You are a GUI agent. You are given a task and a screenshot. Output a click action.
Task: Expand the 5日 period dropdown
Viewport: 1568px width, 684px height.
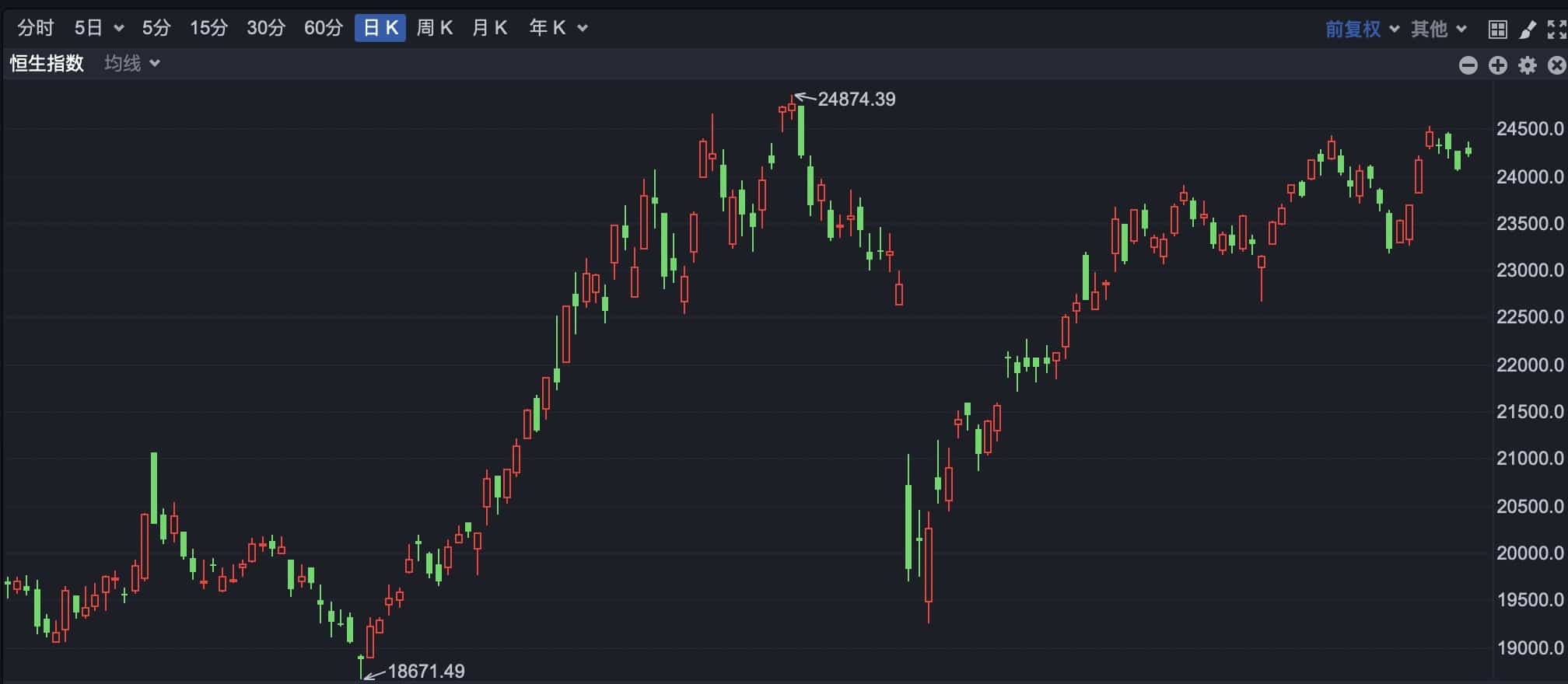(x=118, y=29)
